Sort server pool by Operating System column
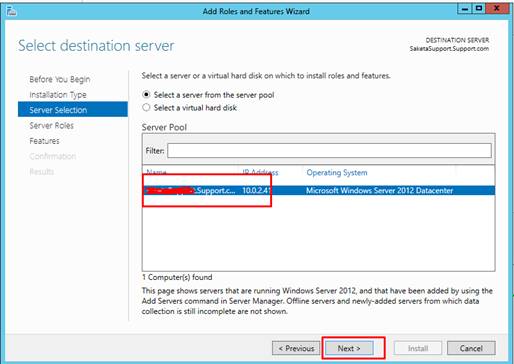Image resolution: width=514 pixels, height=364 pixels. point(337,173)
